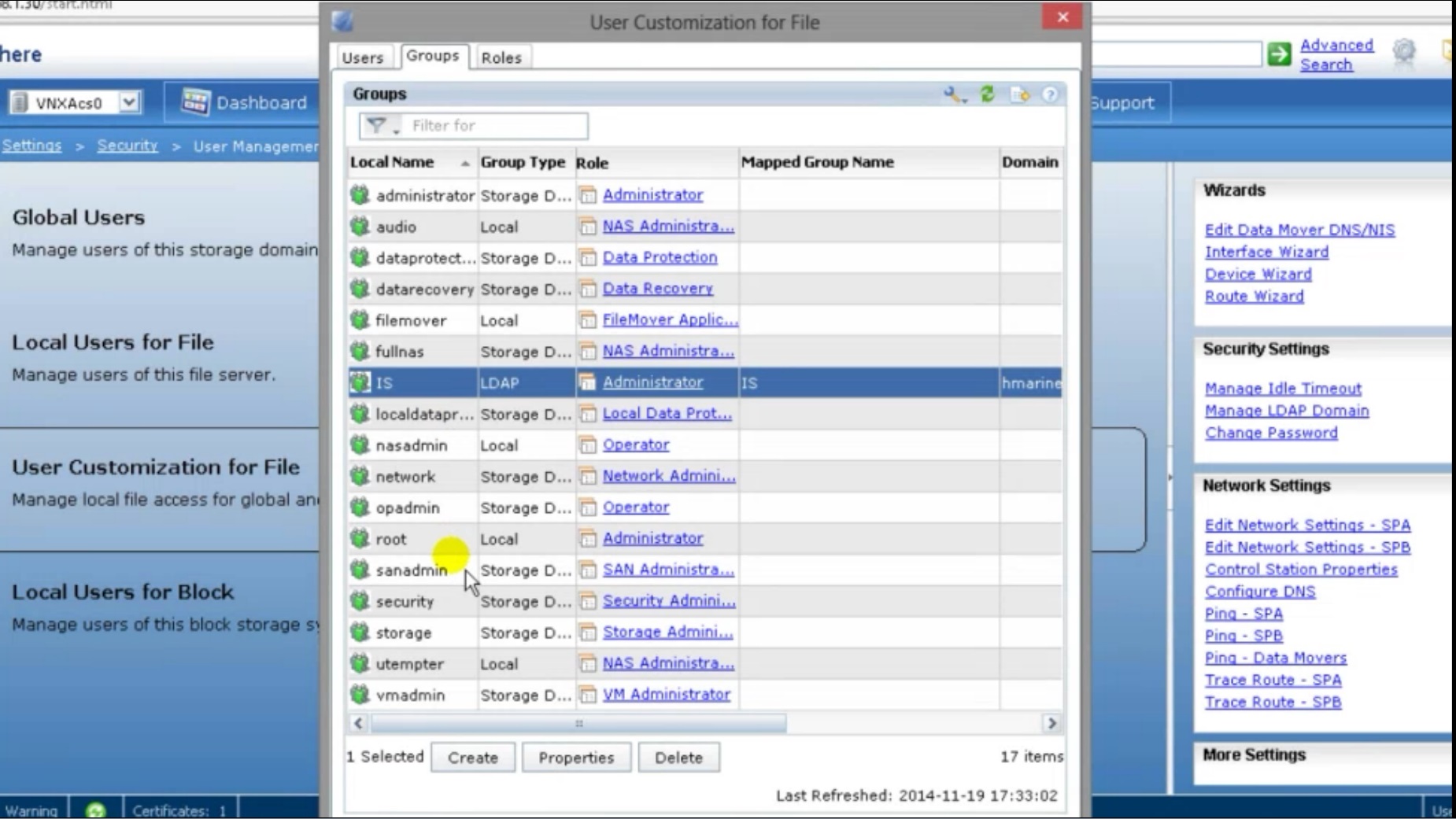
Task: Close the User Customization for File dialog
Action: (x=1062, y=17)
